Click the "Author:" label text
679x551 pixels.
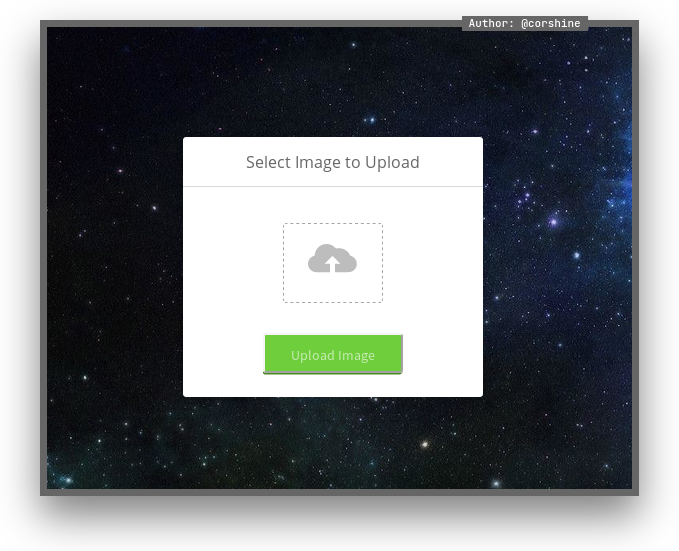(x=491, y=24)
